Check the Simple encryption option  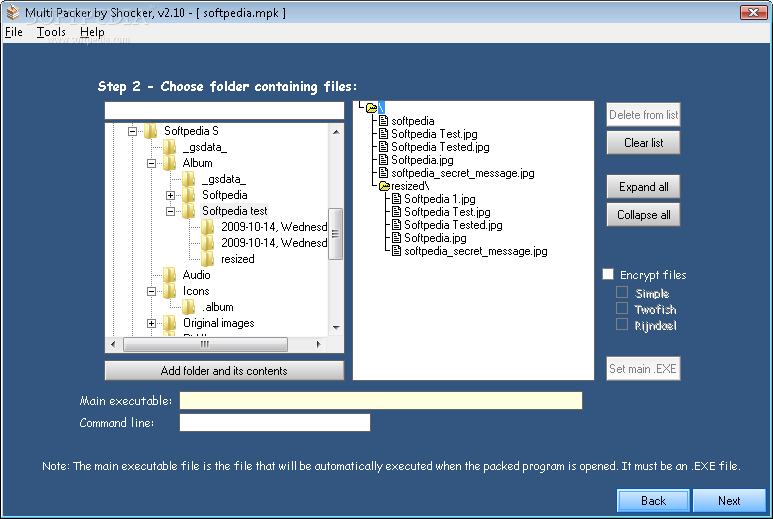(622, 293)
